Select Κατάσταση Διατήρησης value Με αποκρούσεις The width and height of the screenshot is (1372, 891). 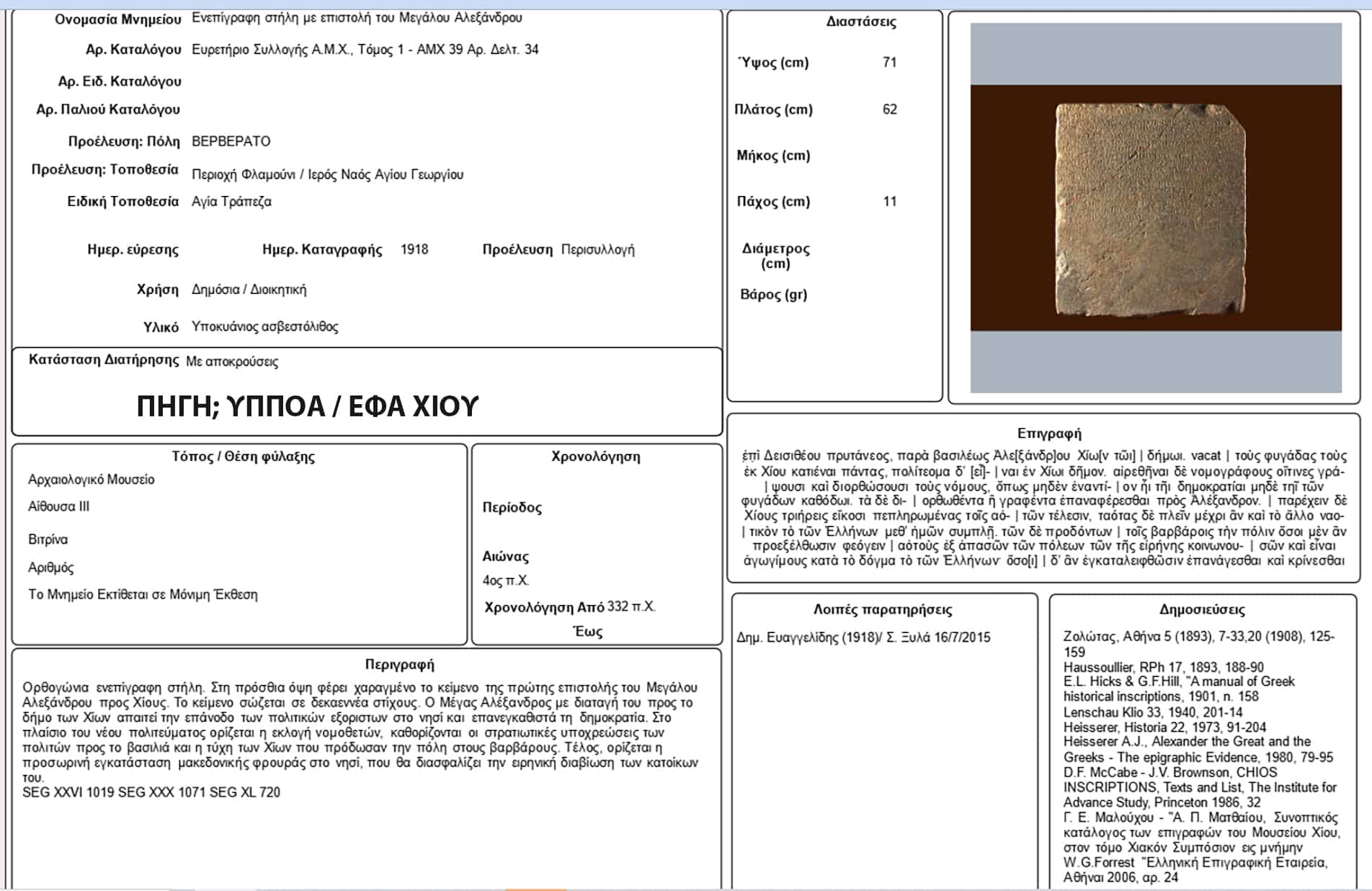click(232, 362)
